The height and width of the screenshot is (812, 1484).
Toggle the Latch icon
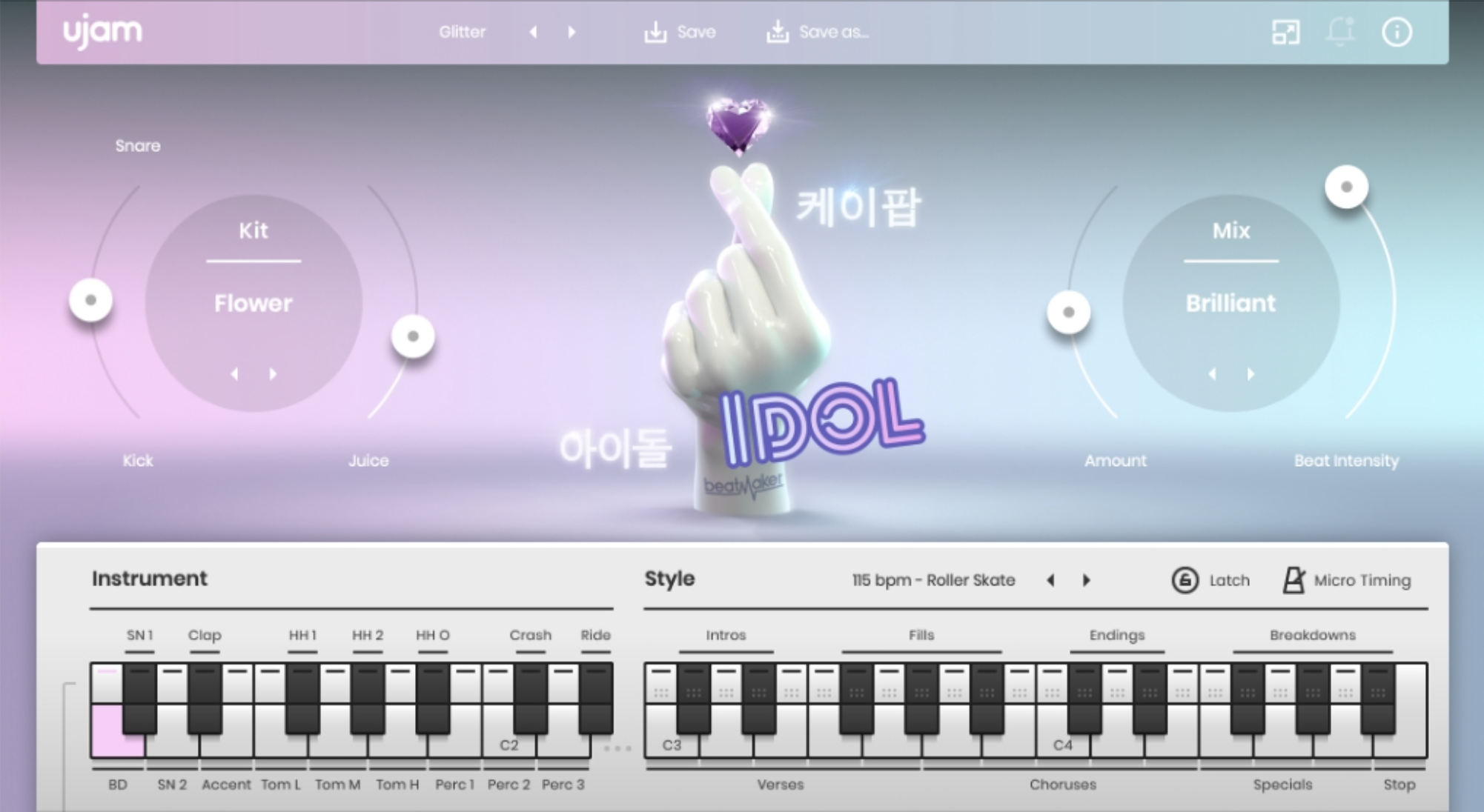(x=1185, y=580)
